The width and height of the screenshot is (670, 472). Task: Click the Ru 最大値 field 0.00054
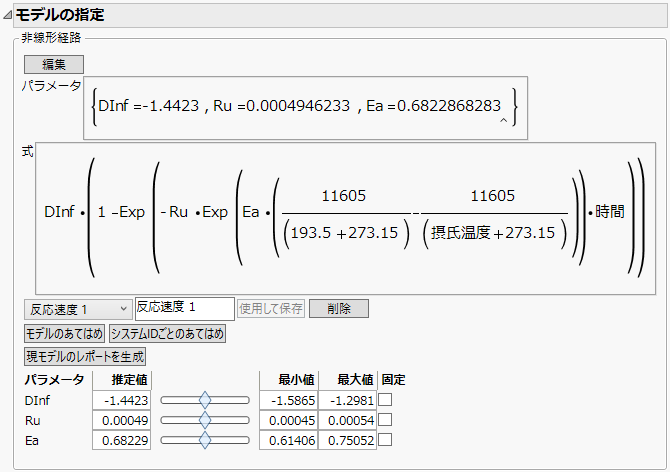click(347, 420)
